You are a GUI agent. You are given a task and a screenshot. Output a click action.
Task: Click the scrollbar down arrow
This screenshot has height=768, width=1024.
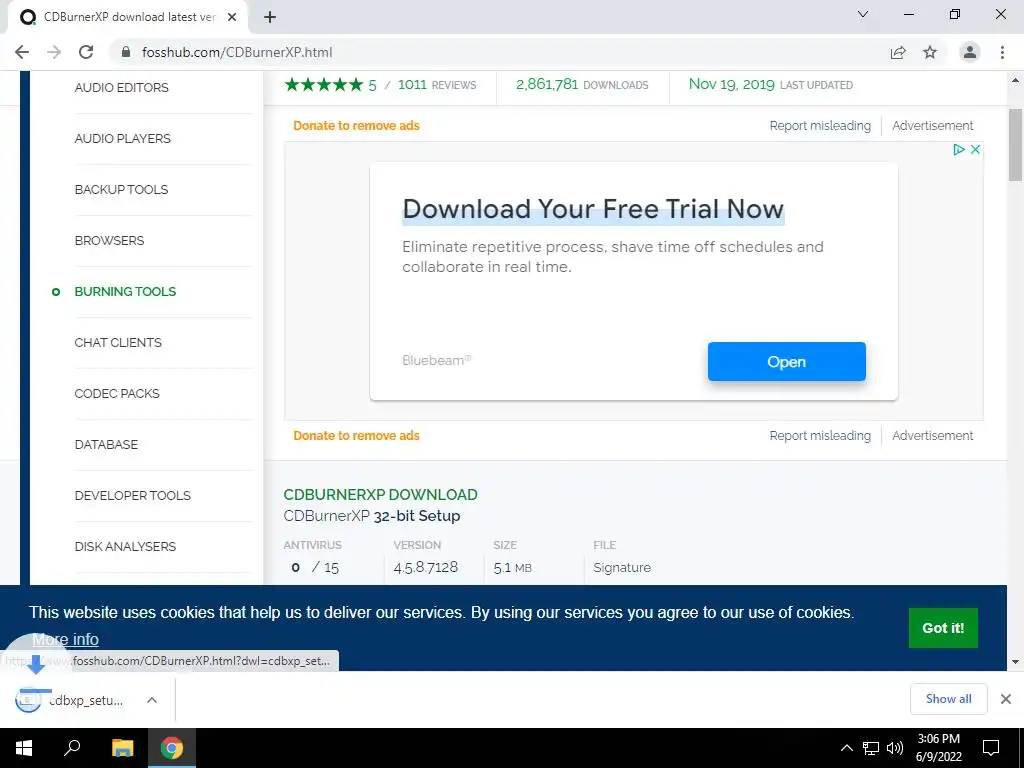[1015, 662]
